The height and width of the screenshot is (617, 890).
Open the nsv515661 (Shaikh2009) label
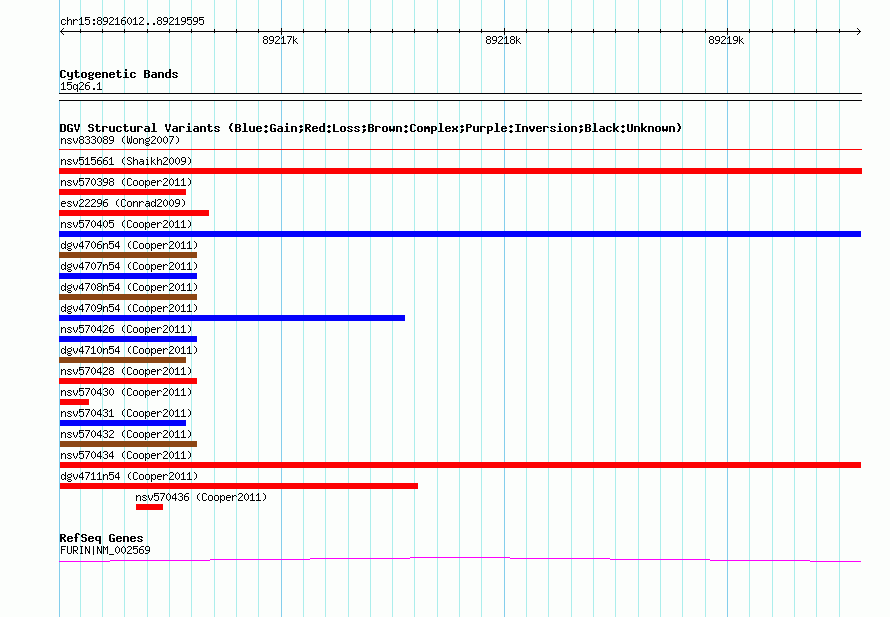(x=126, y=161)
